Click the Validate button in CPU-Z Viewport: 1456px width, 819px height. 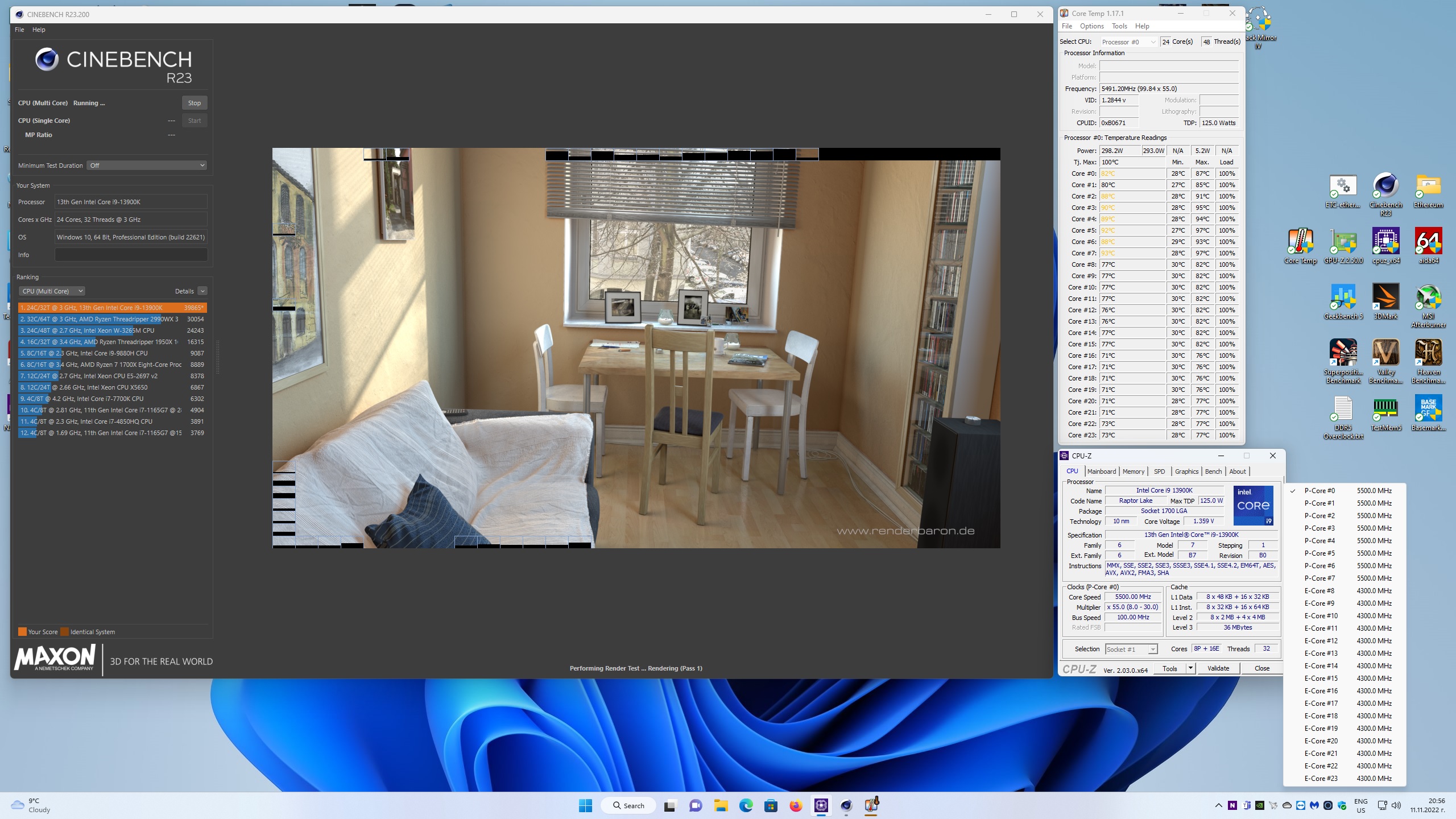[x=1218, y=668]
